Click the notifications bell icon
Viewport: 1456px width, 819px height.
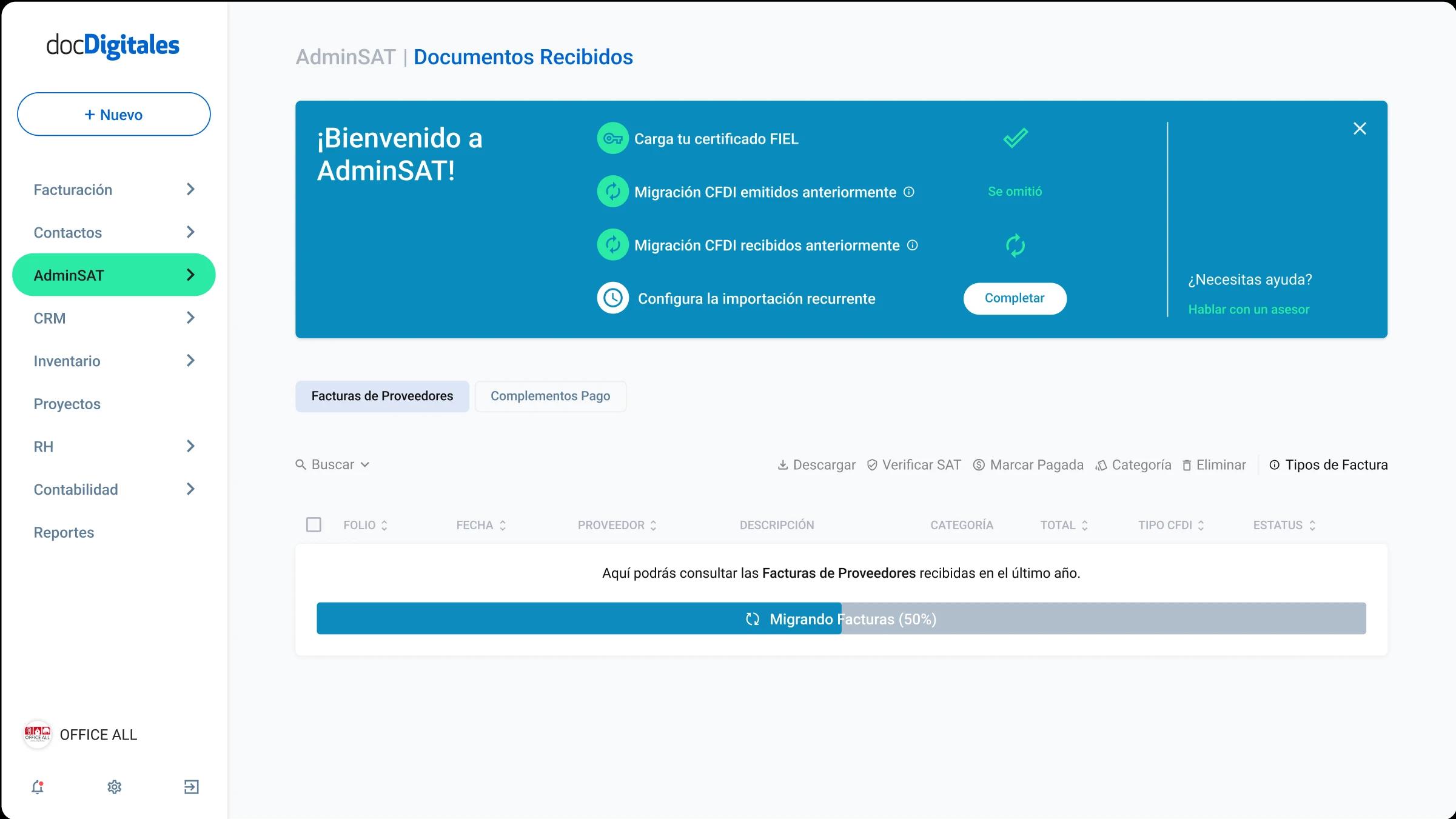pyautogui.click(x=38, y=787)
